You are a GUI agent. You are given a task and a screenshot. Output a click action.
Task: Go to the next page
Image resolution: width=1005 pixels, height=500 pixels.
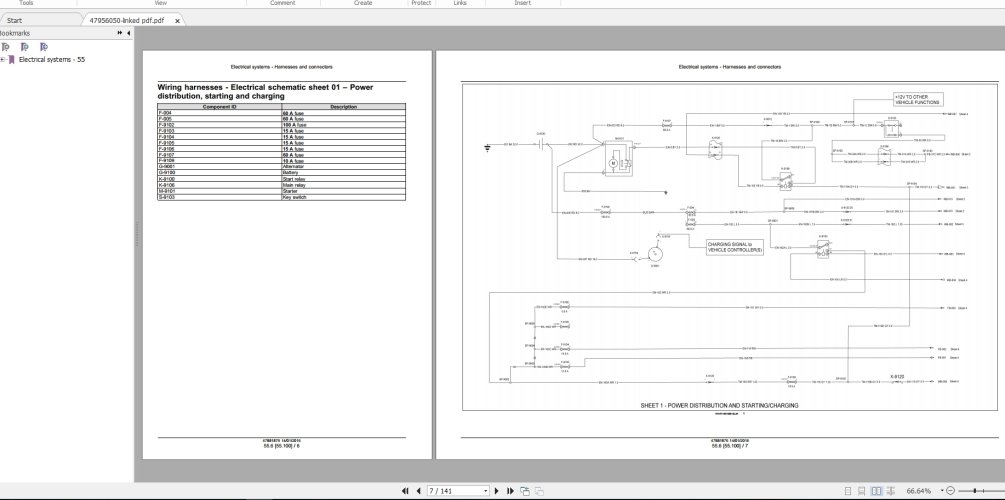pos(497,491)
